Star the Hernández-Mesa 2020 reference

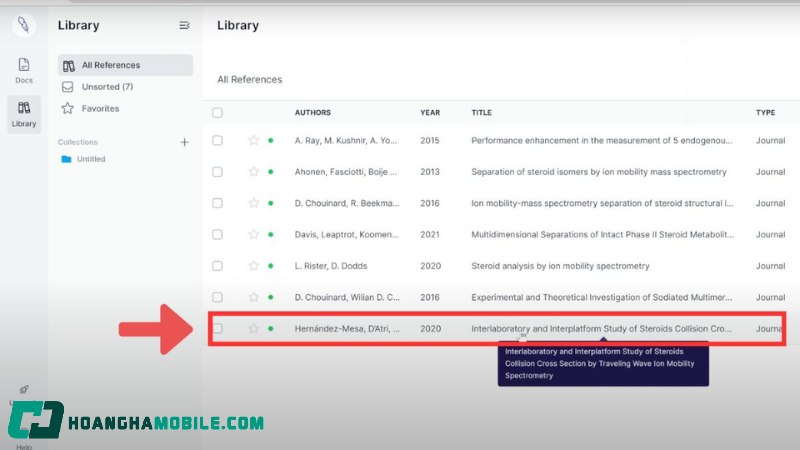point(253,328)
